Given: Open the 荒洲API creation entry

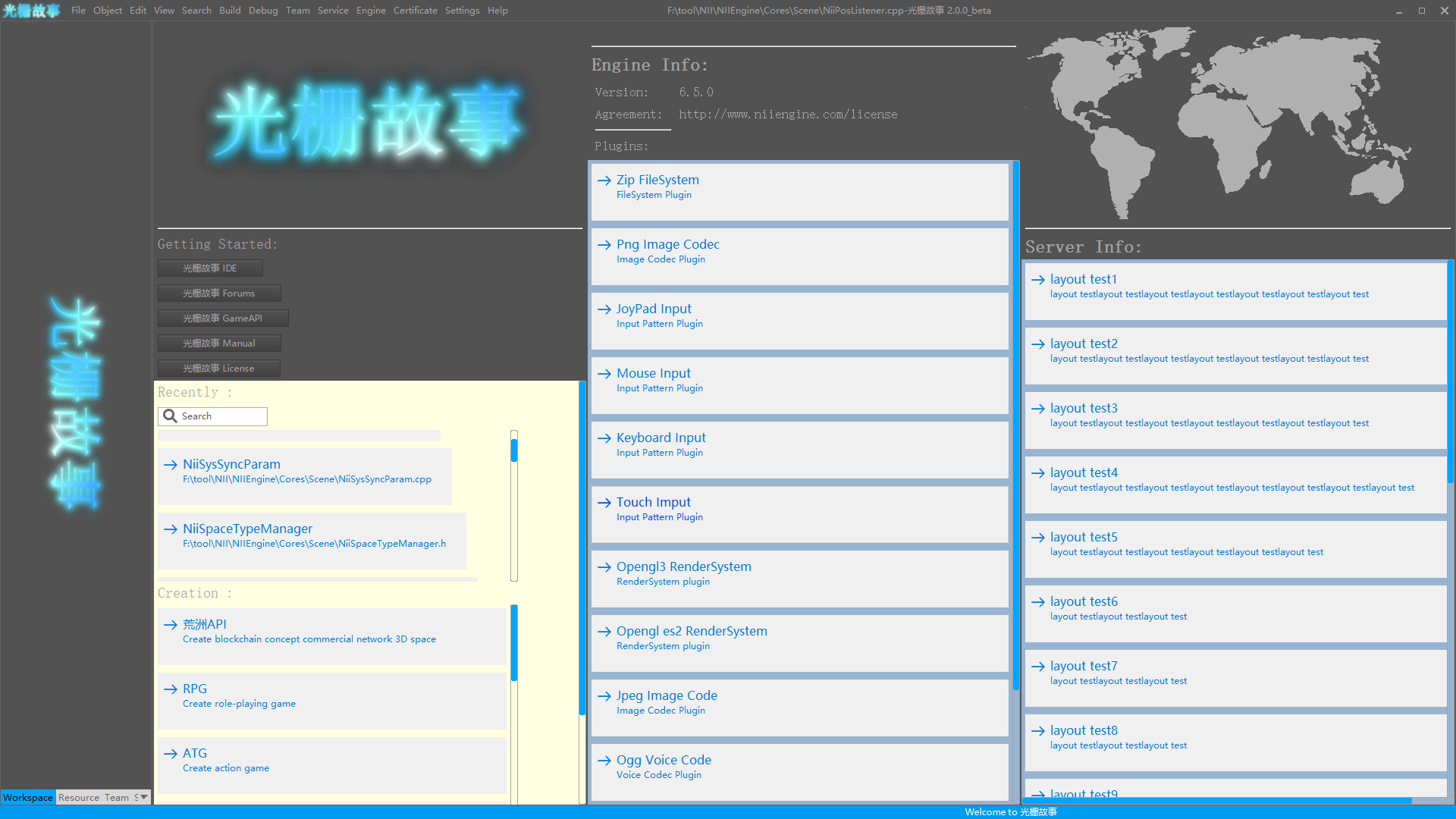Looking at the screenshot, I should click(331, 635).
